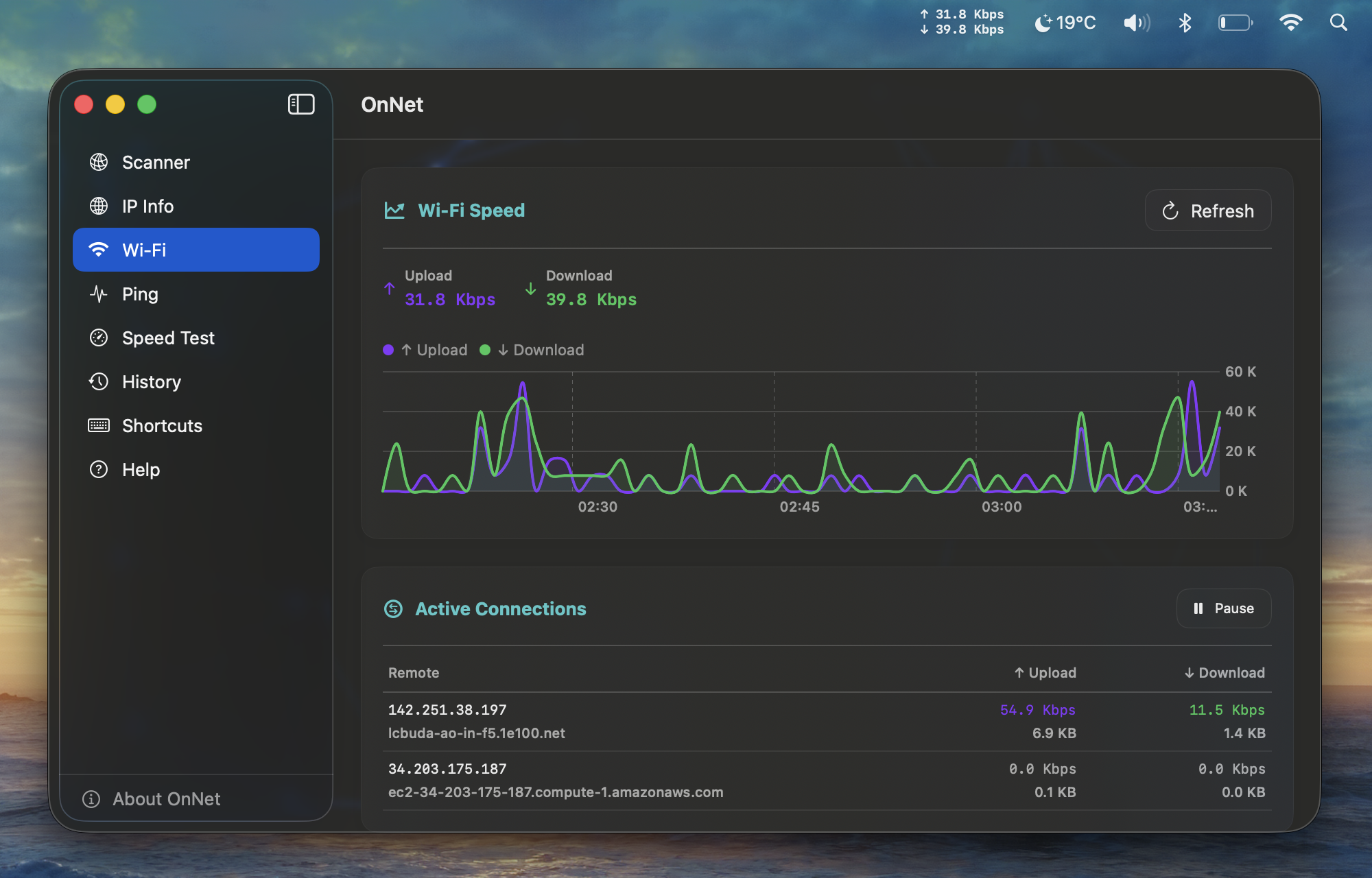Image resolution: width=1372 pixels, height=878 pixels.
Task: Click the 1.4 KB download total
Action: [x=1244, y=733]
